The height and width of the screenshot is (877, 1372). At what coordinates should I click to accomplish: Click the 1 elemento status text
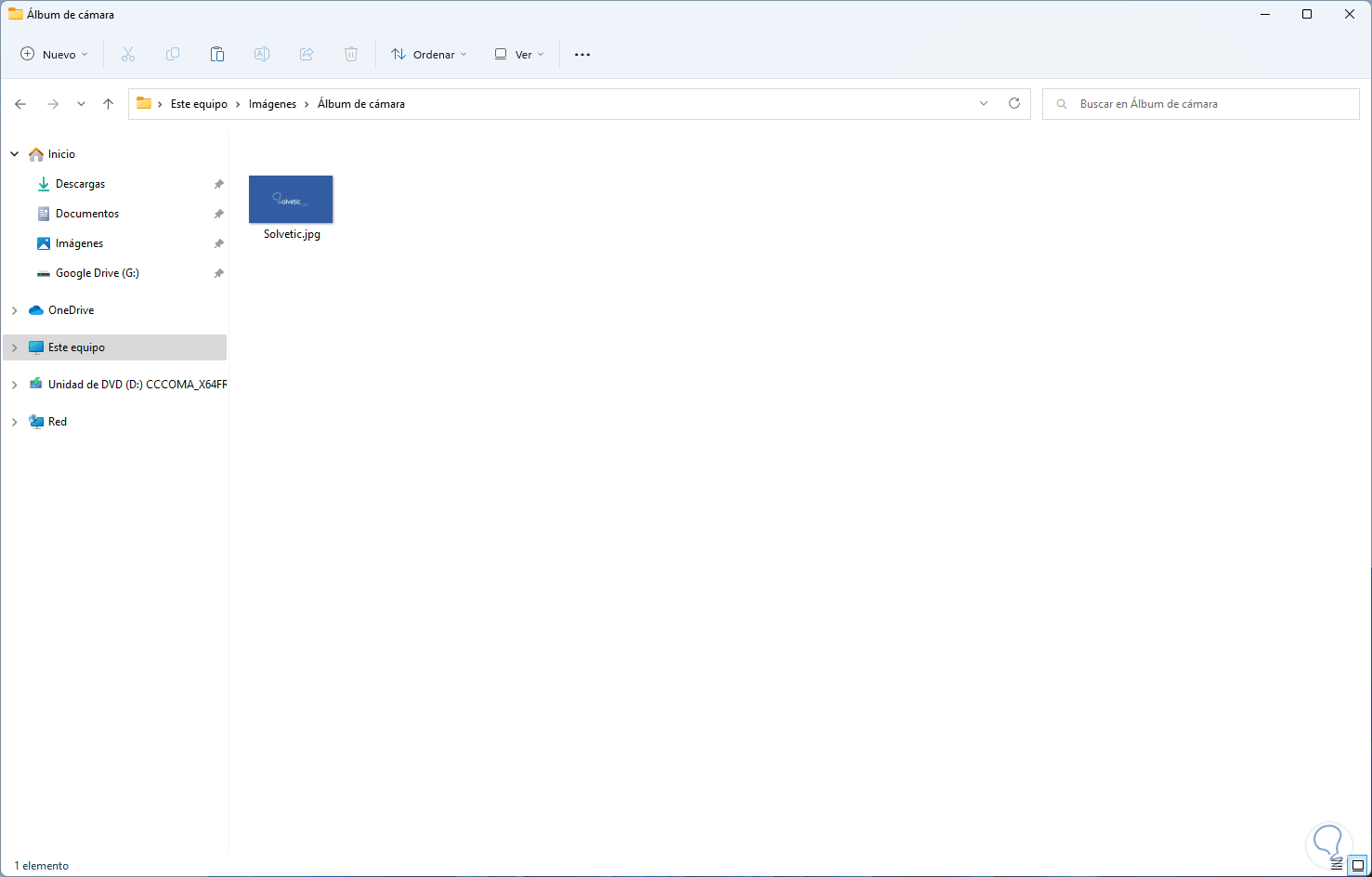42,866
